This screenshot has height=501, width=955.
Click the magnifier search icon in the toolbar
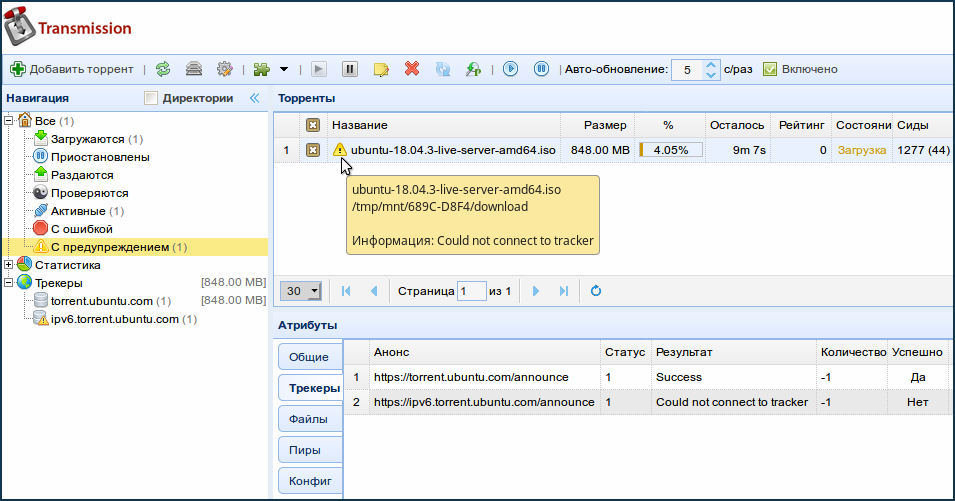click(473, 69)
